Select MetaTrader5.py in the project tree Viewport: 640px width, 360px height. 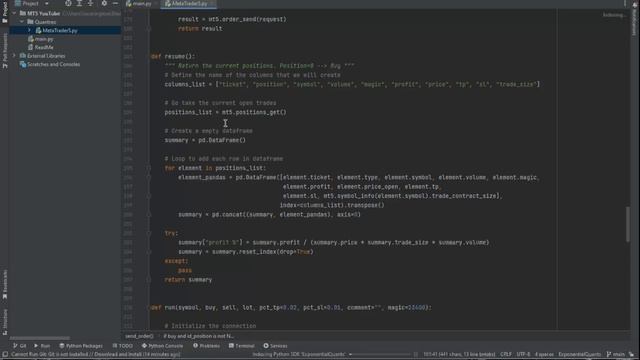coord(60,31)
